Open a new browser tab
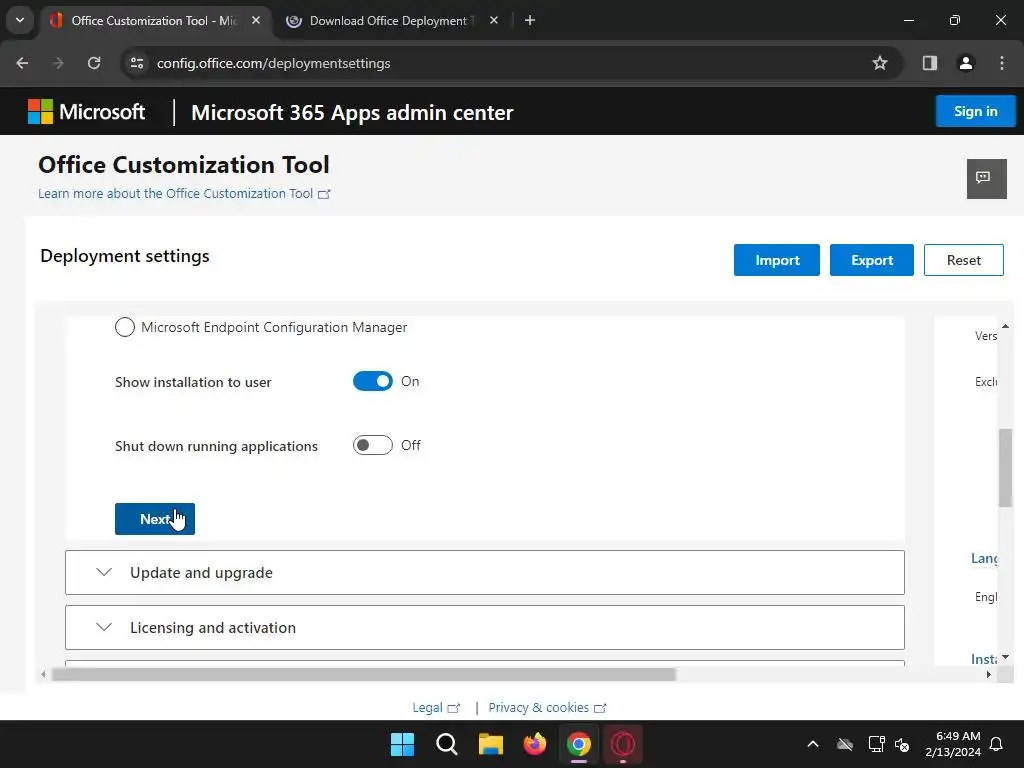This screenshot has width=1024, height=768. pos(530,21)
